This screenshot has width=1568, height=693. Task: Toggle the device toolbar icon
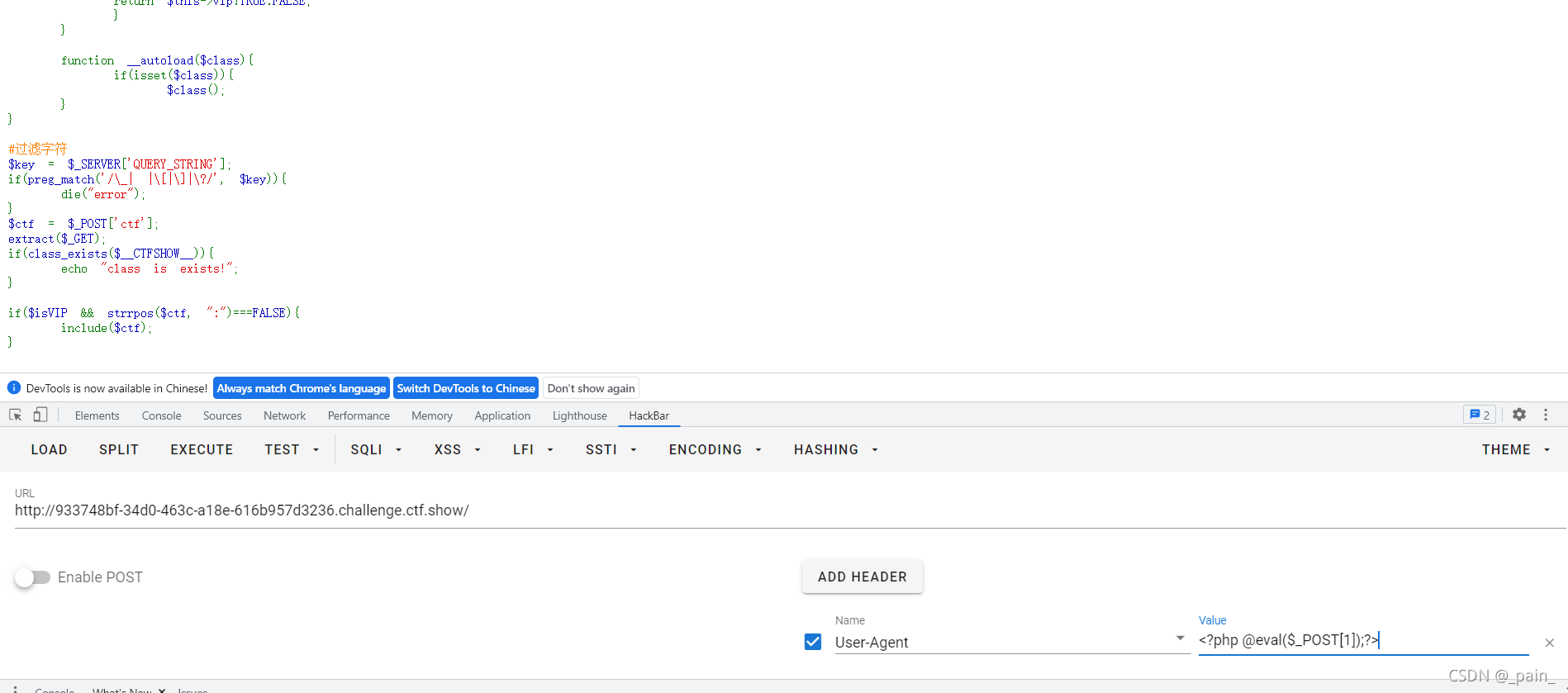pos(40,415)
